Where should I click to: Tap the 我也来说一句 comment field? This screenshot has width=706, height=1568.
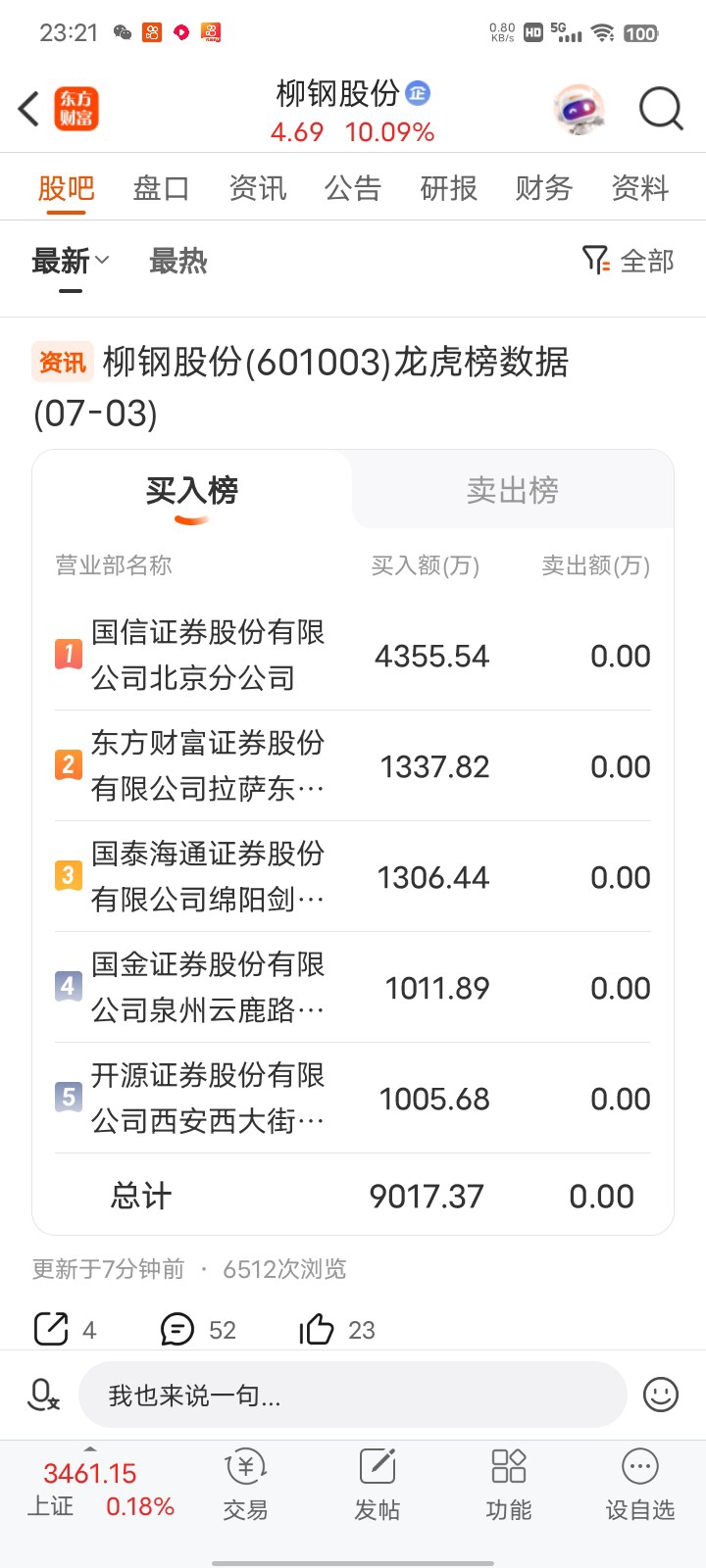point(352,1395)
